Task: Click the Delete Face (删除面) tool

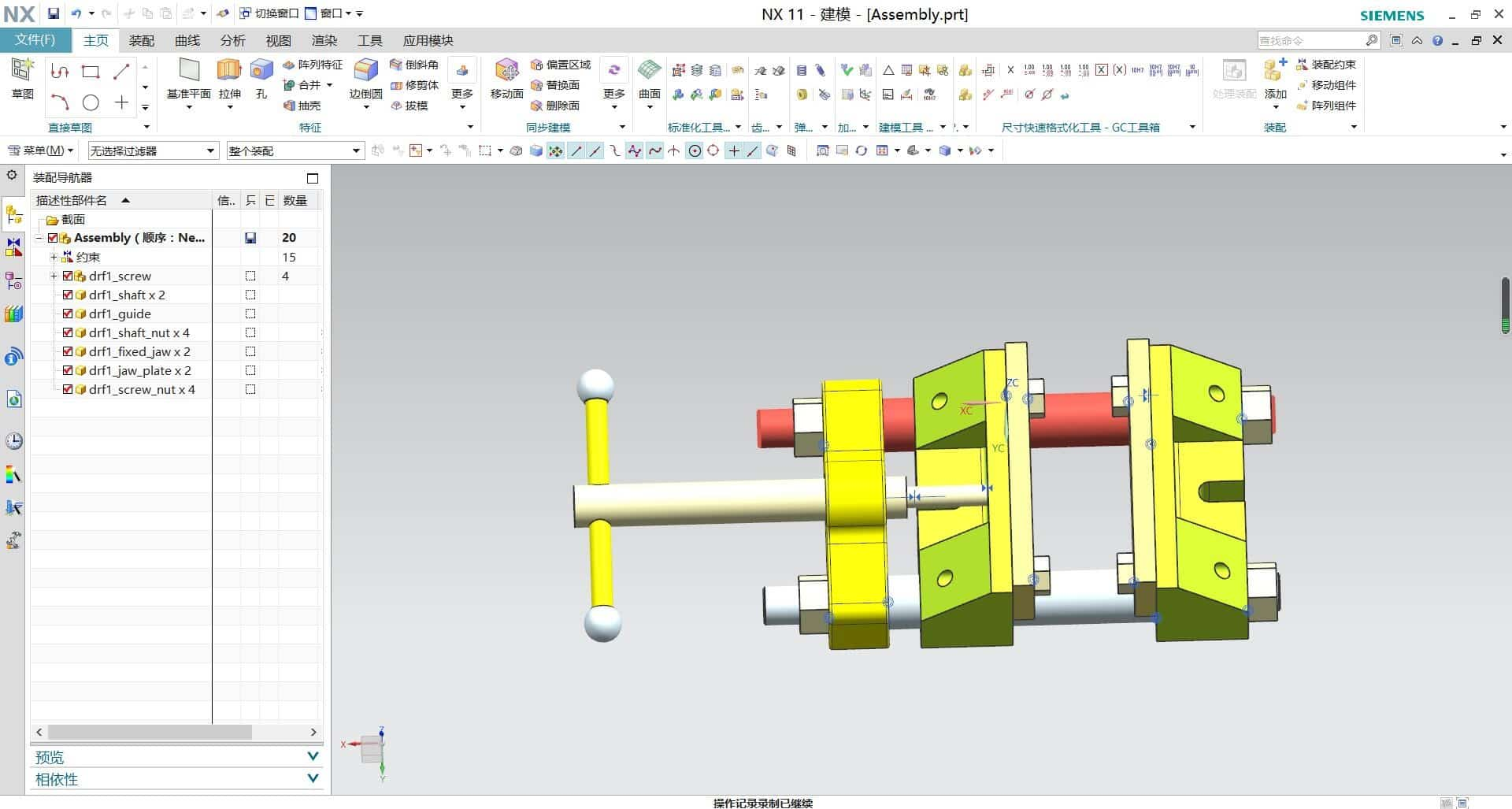Action: pyautogui.click(x=555, y=106)
